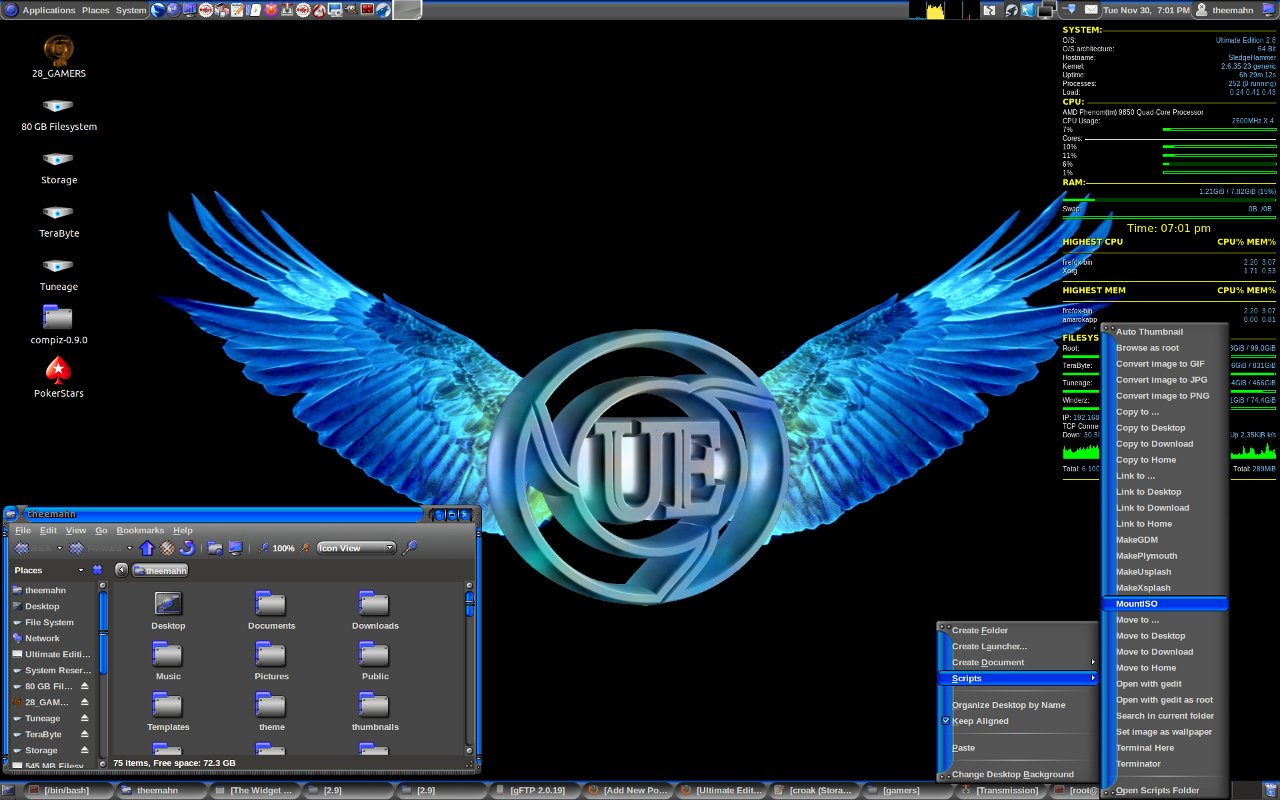Open the thumbnails folder
The width and height of the screenshot is (1280, 800).
[x=375, y=712]
